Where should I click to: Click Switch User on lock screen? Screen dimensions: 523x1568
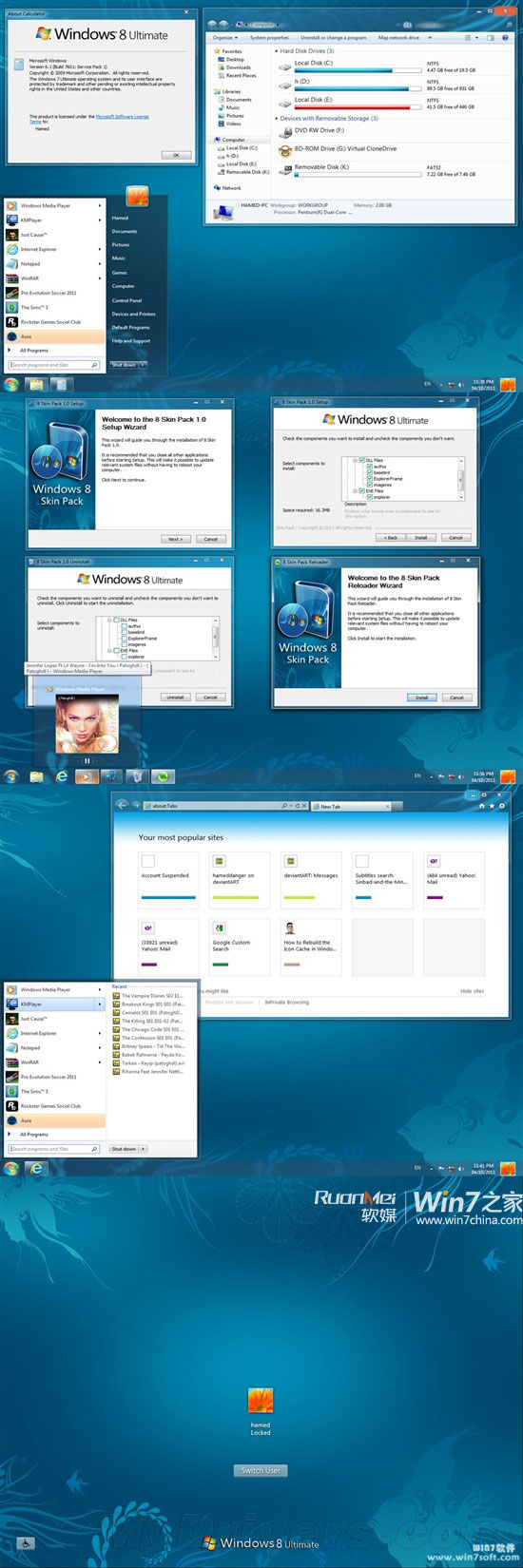[261, 1470]
